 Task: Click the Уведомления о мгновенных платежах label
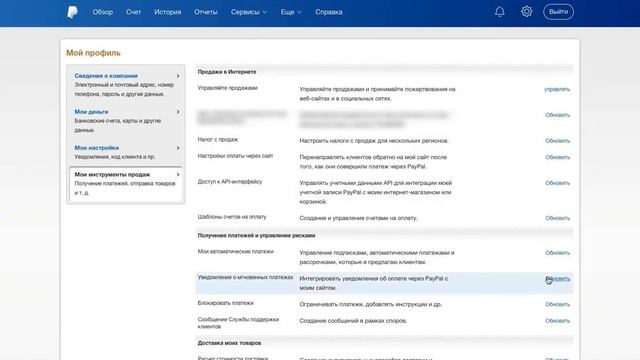[x=245, y=277]
